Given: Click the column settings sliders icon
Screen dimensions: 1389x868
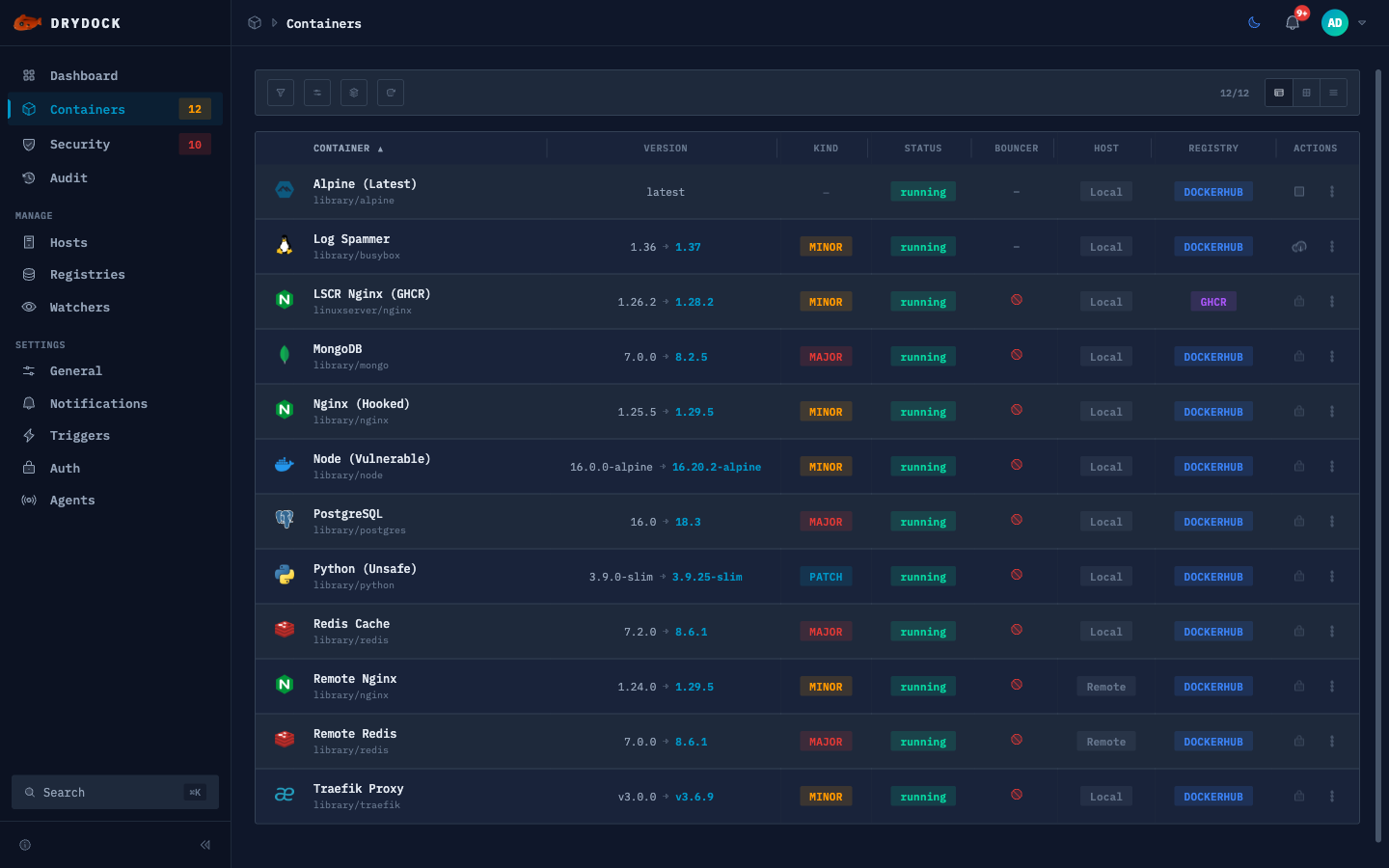Looking at the screenshot, I should [317, 93].
